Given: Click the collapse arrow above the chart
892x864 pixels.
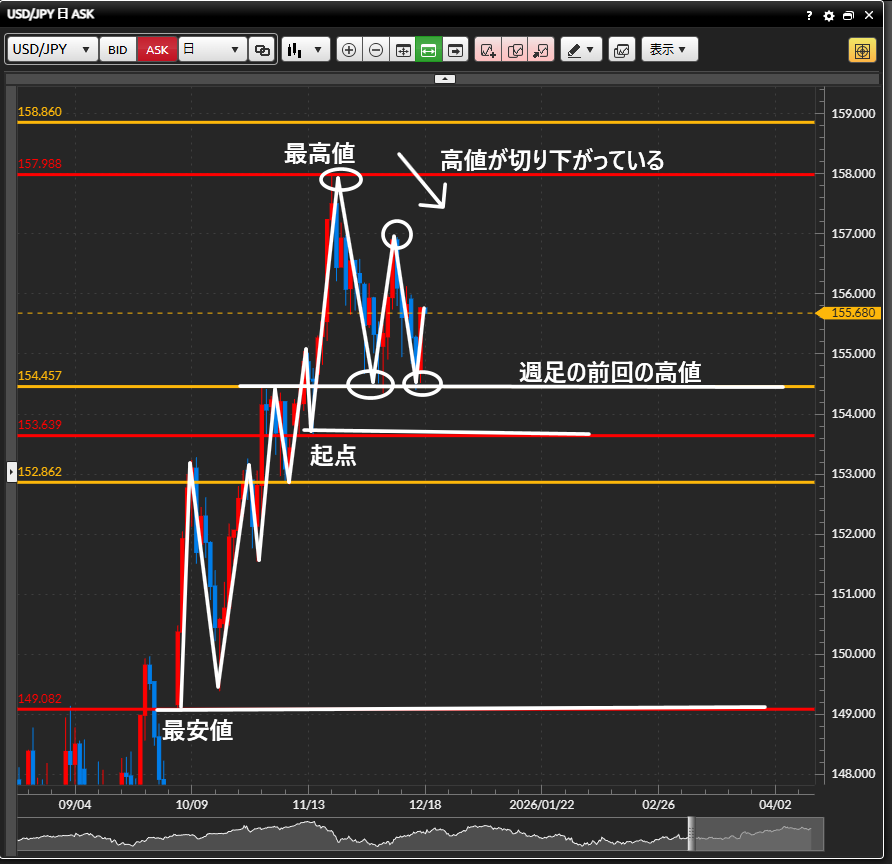Looking at the screenshot, I should coord(445,78).
